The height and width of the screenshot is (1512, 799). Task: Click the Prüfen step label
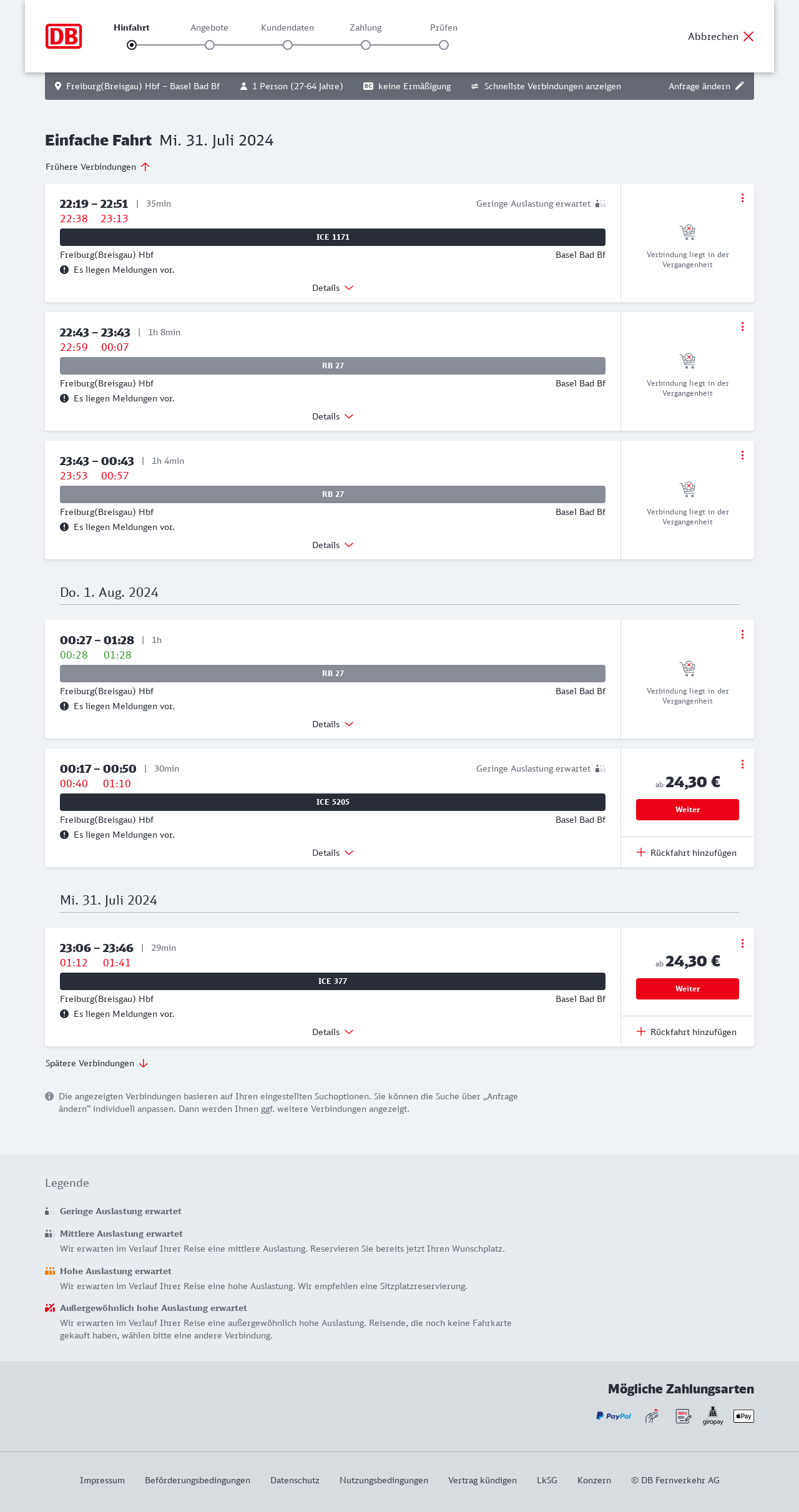click(444, 27)
